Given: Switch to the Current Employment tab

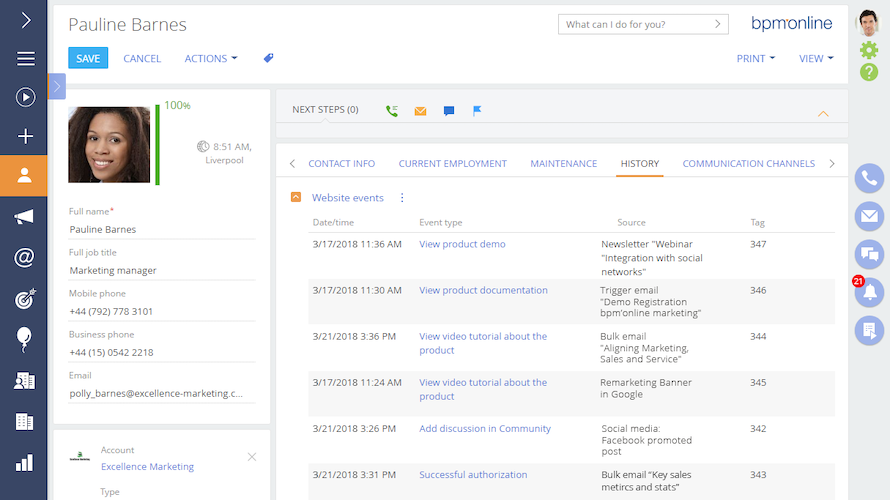Looking at the screenshot, I should coord(452,164).
